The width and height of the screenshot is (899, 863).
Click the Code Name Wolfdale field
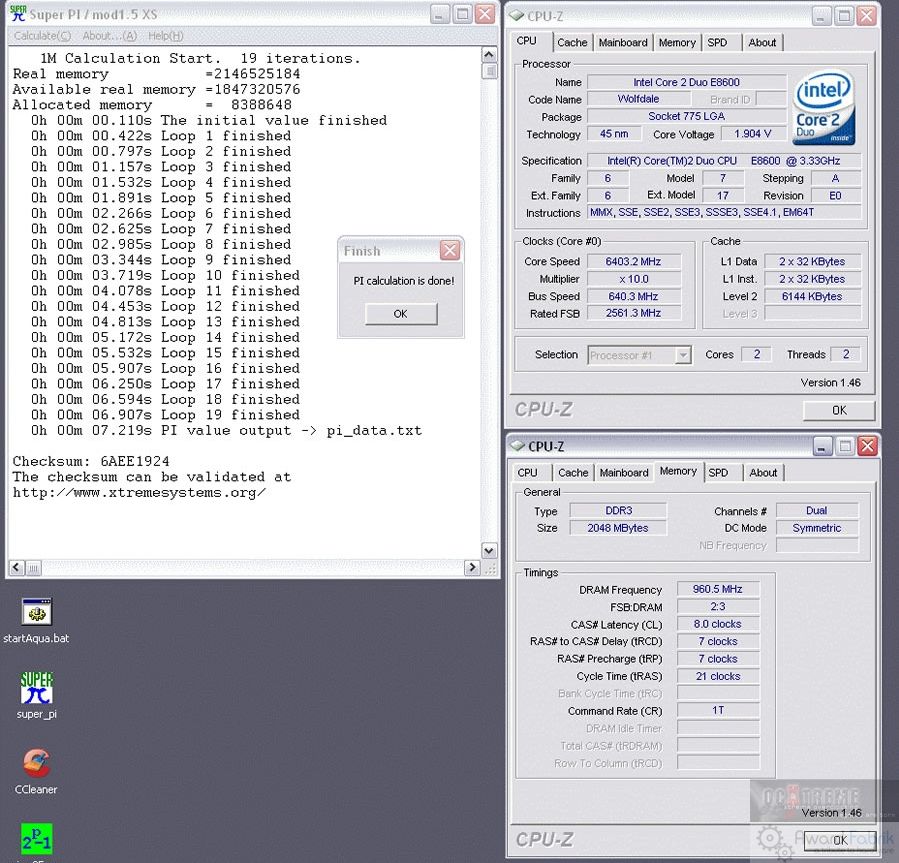(x=638, y=99)
